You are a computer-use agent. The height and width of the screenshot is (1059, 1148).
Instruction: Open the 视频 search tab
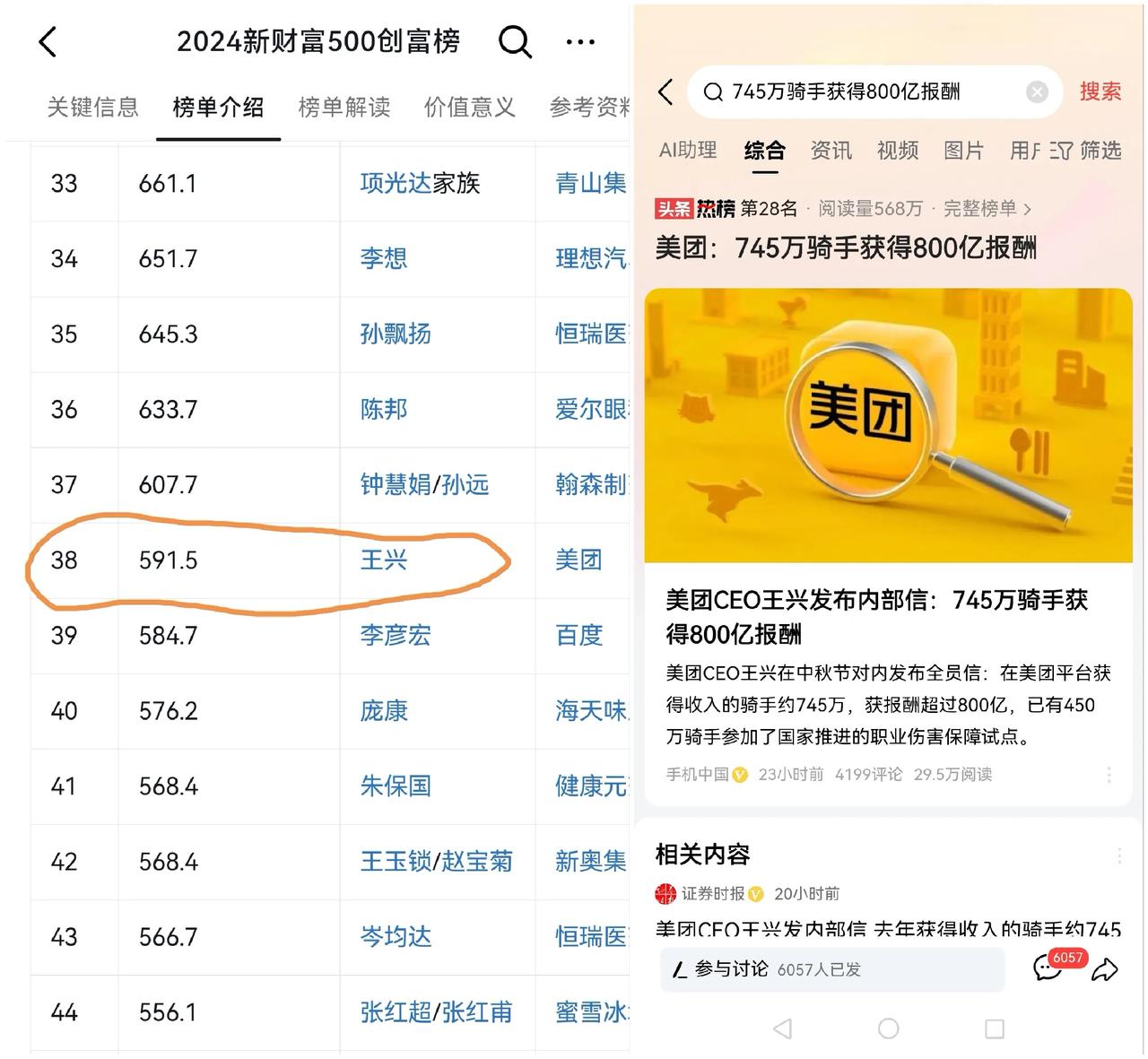click(898, 150)
